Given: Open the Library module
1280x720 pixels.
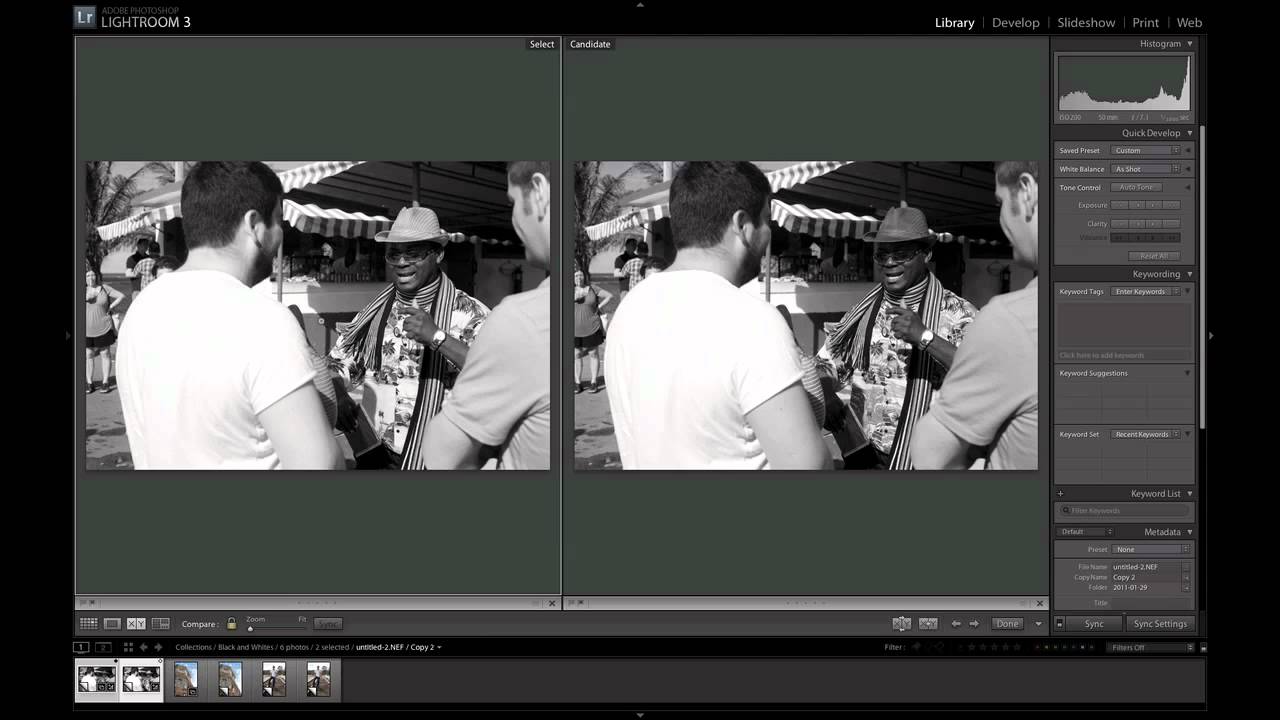Looking at the screenshot, I should pyautogui.click(x=954, y=22).
